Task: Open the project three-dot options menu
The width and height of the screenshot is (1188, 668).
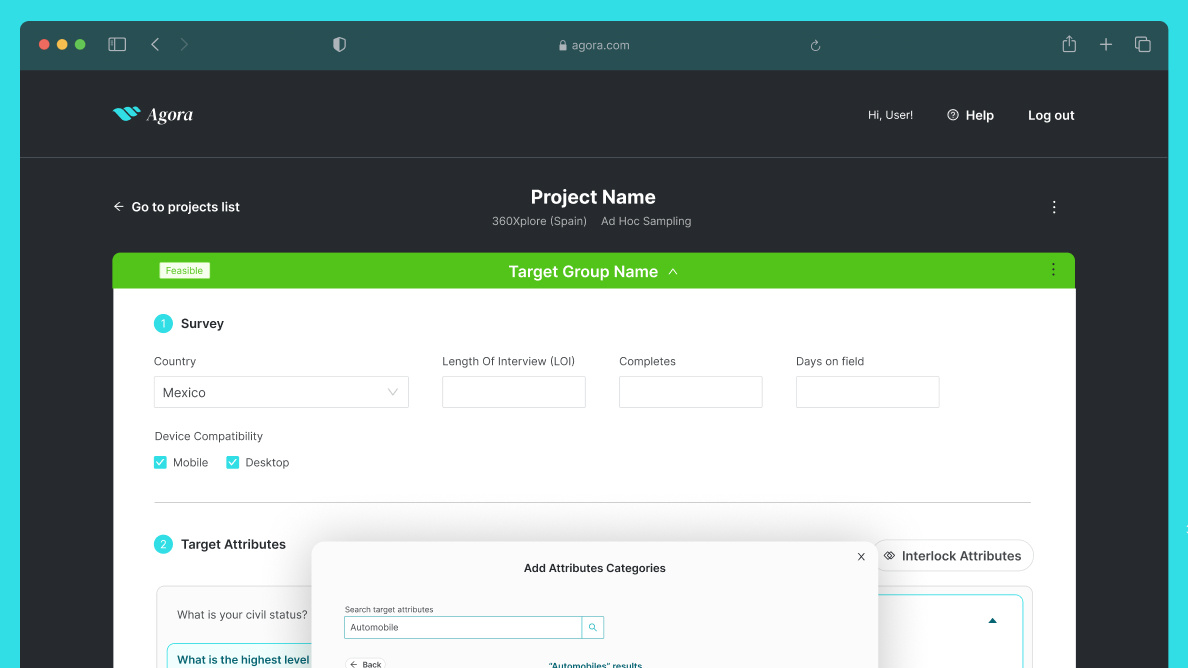Action: coord(1054,207)
